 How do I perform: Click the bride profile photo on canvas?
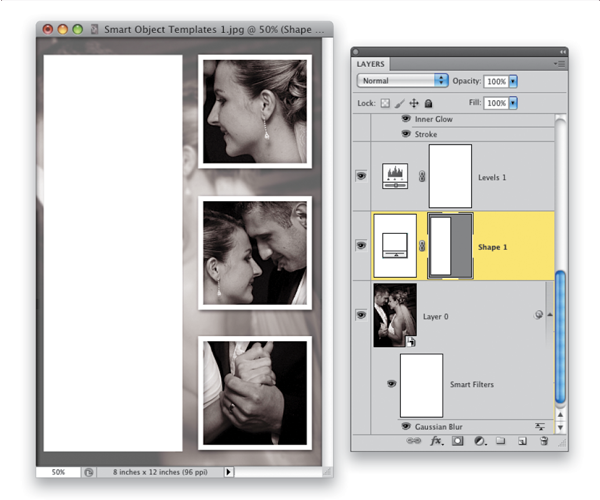pos(255,111)
